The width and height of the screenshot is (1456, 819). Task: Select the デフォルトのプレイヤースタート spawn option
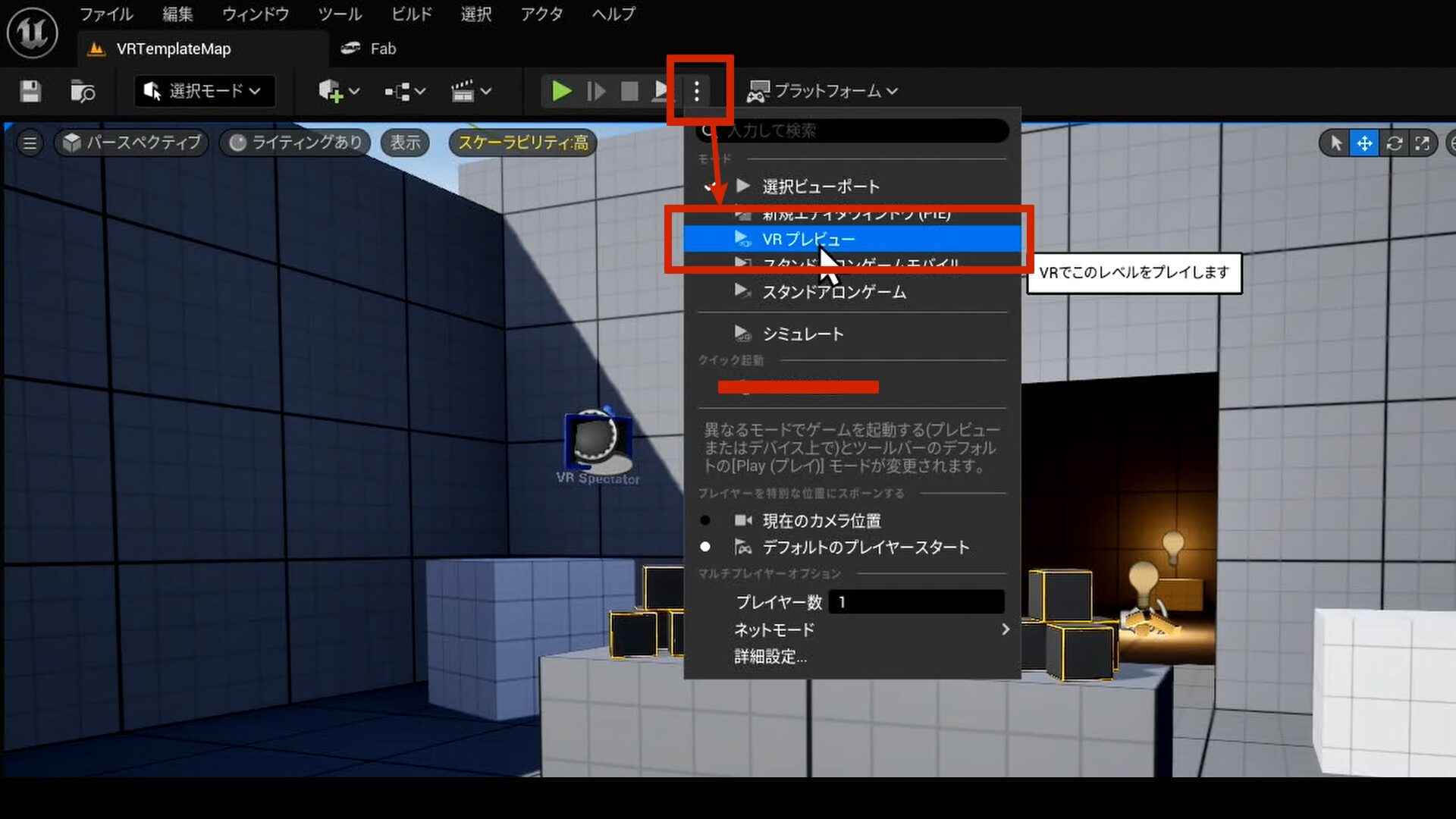864,547
